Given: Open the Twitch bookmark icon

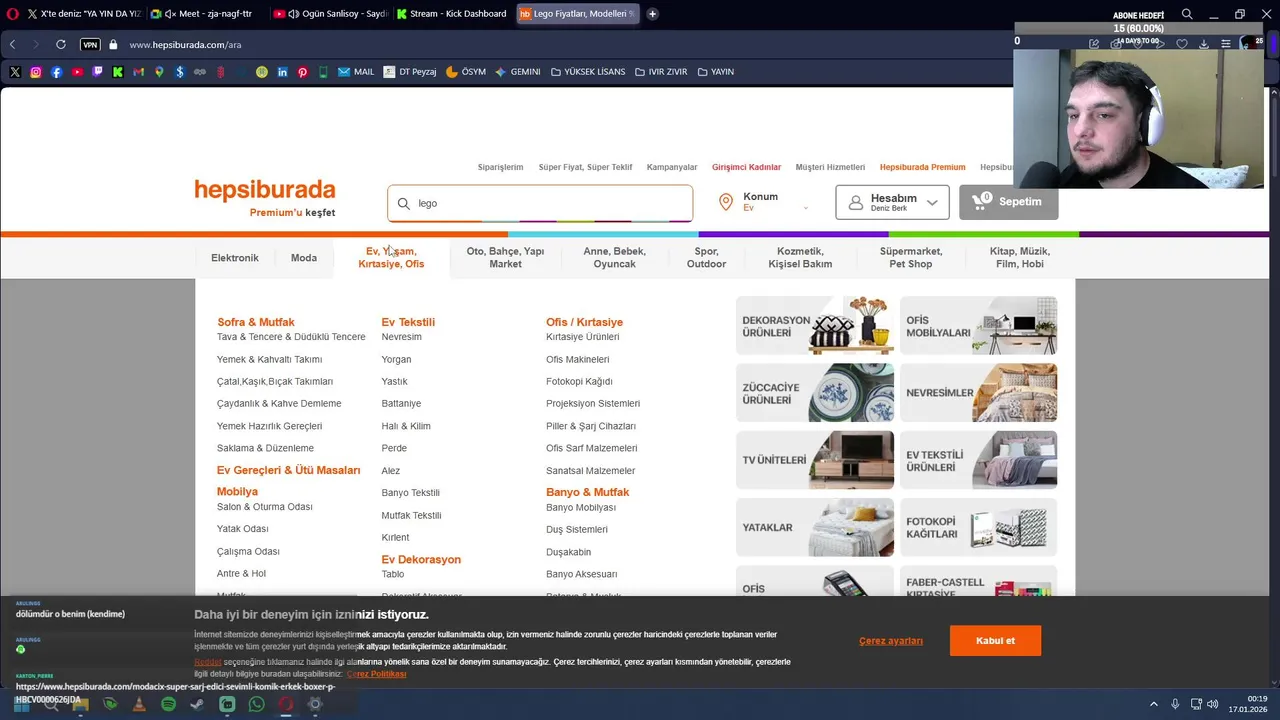Looking at the screenshot, I should pyautogui.click(x=97, y=72).
